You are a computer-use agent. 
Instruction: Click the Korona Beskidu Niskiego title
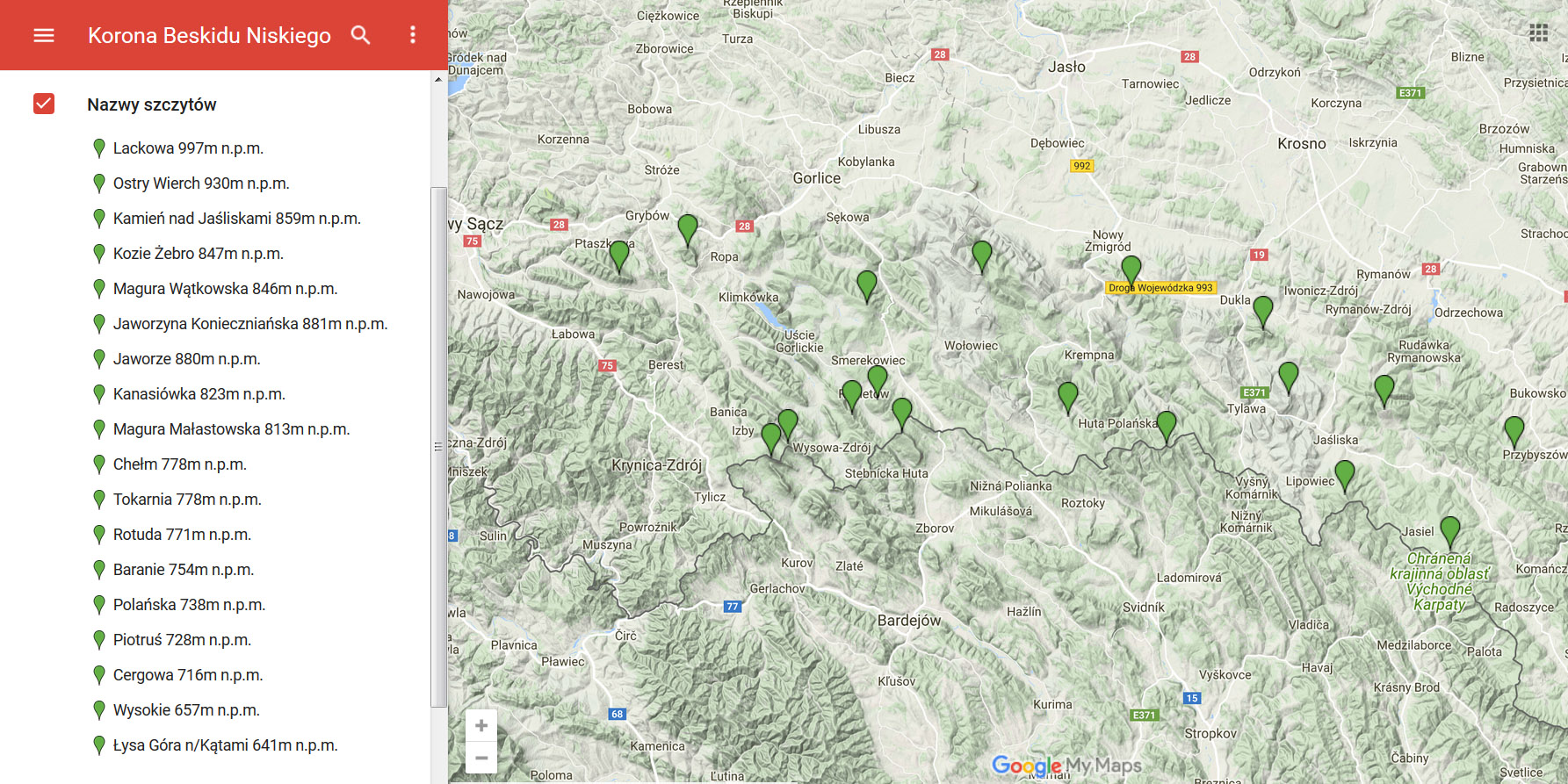209,35
